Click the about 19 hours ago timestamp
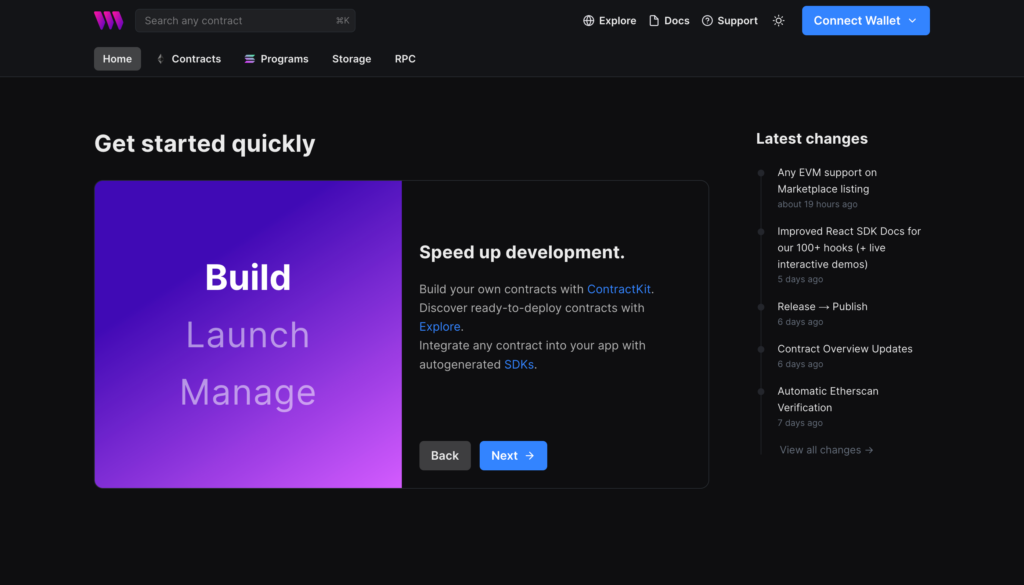Screen dimensions: 1024x585 pyautogui.click(x=817, y=204)
